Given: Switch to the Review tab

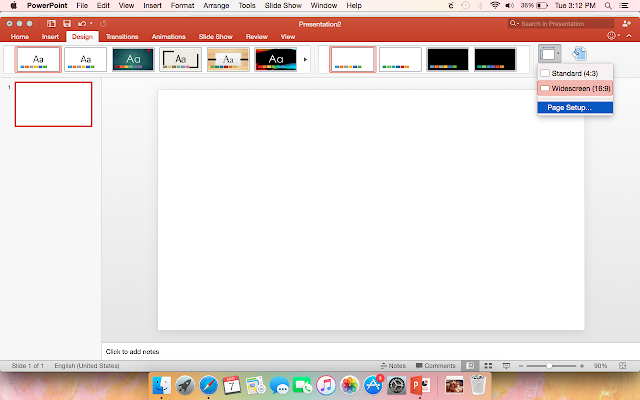Looking at the screenshot, I should (x=257, y=37).
